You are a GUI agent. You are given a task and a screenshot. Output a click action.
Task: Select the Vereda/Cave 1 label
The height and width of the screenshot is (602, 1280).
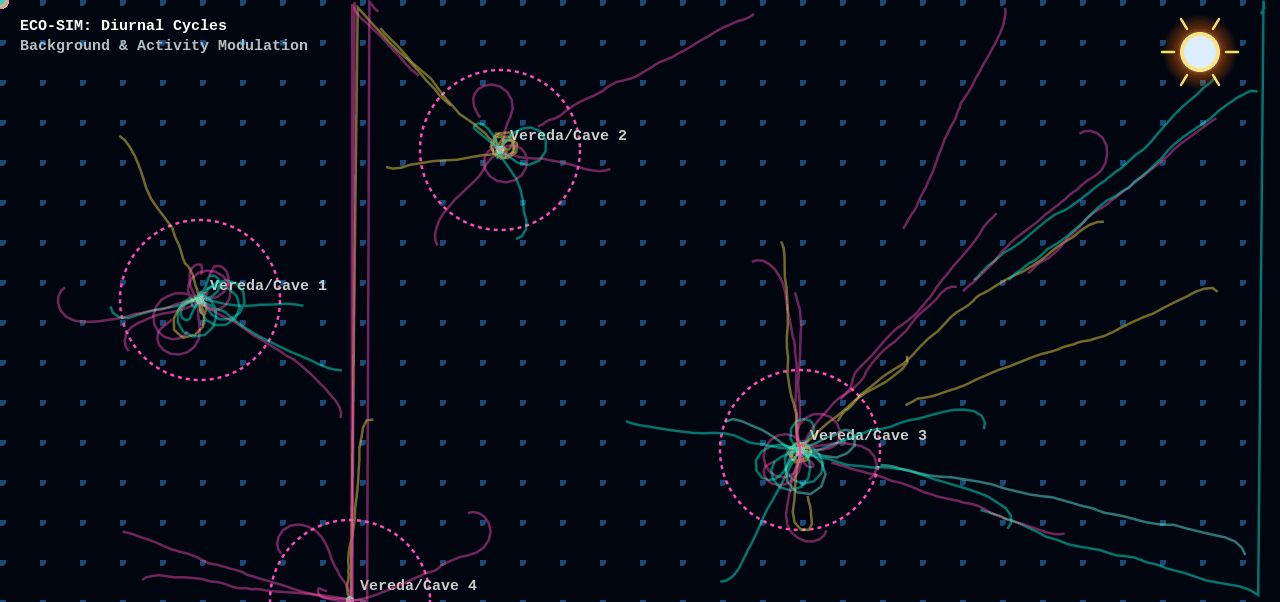point(268,286)
